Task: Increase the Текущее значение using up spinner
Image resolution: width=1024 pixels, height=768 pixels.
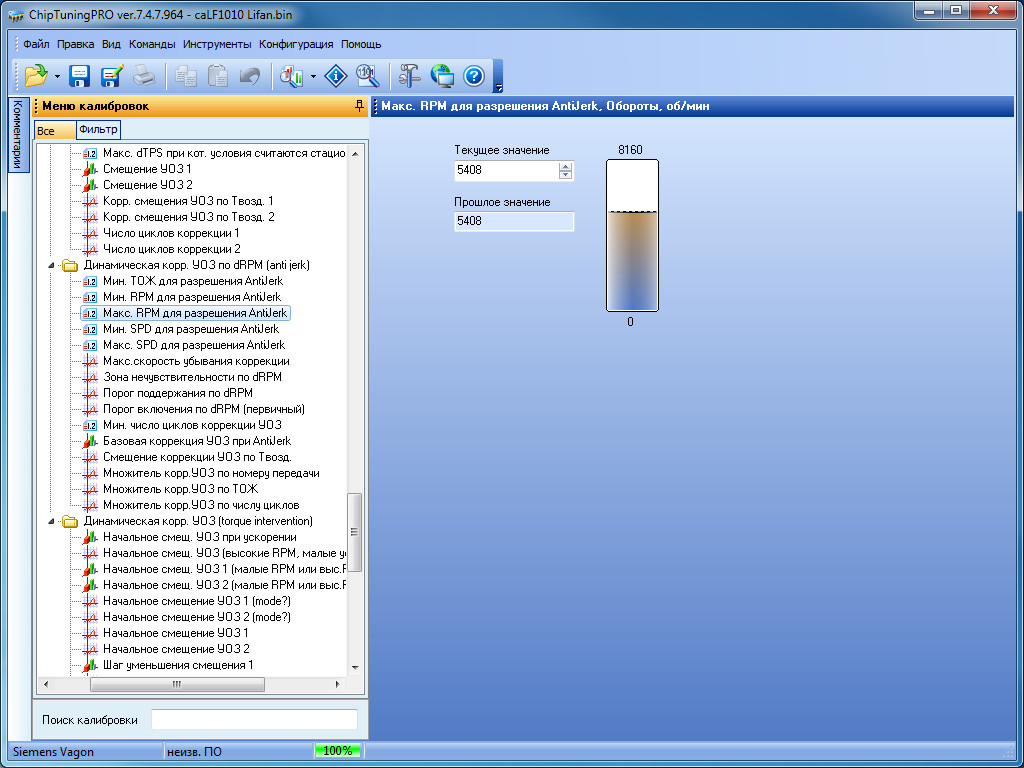Action: click(566, 166)
